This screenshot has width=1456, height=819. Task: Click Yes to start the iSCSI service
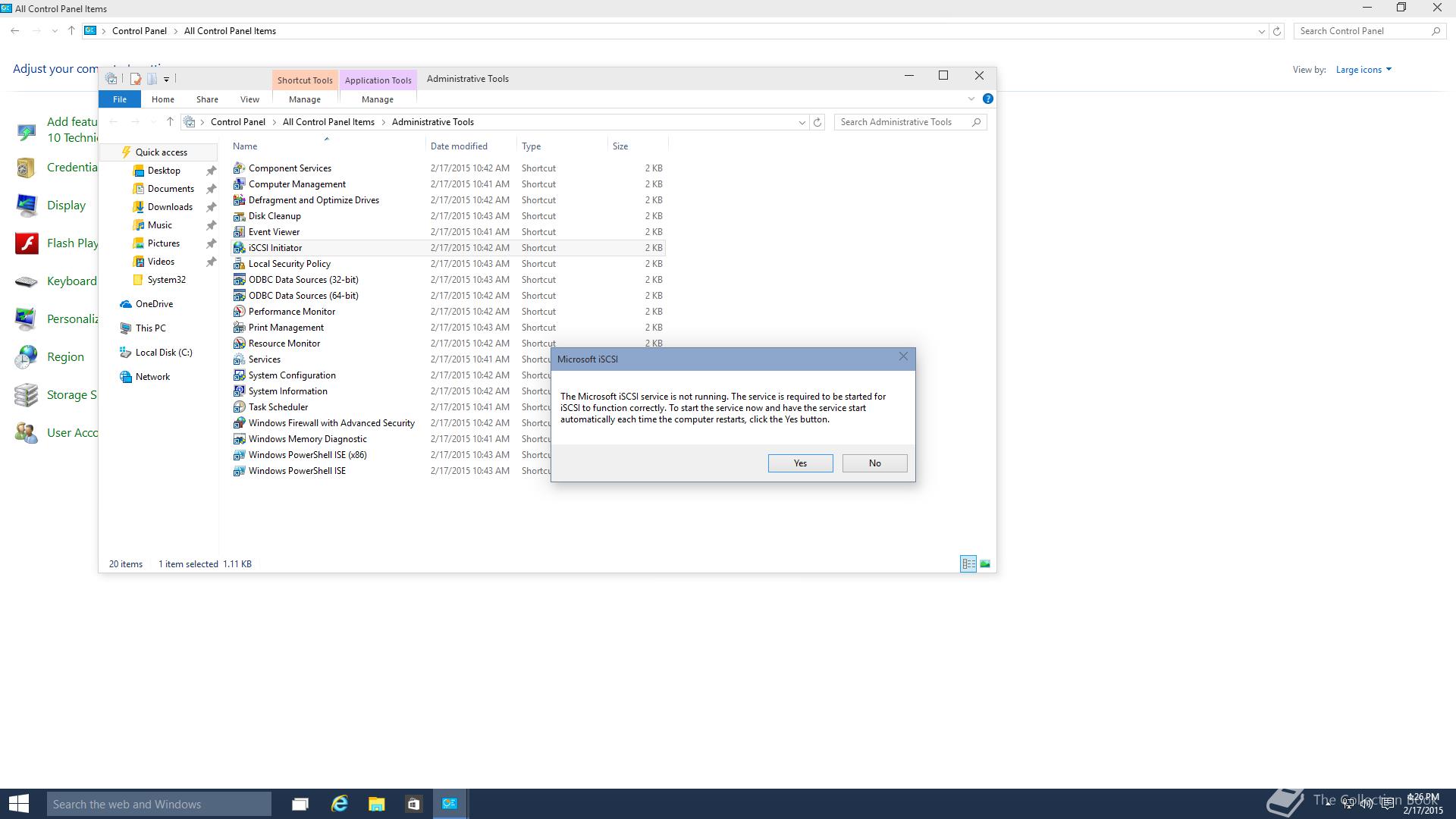pos(800,463)
